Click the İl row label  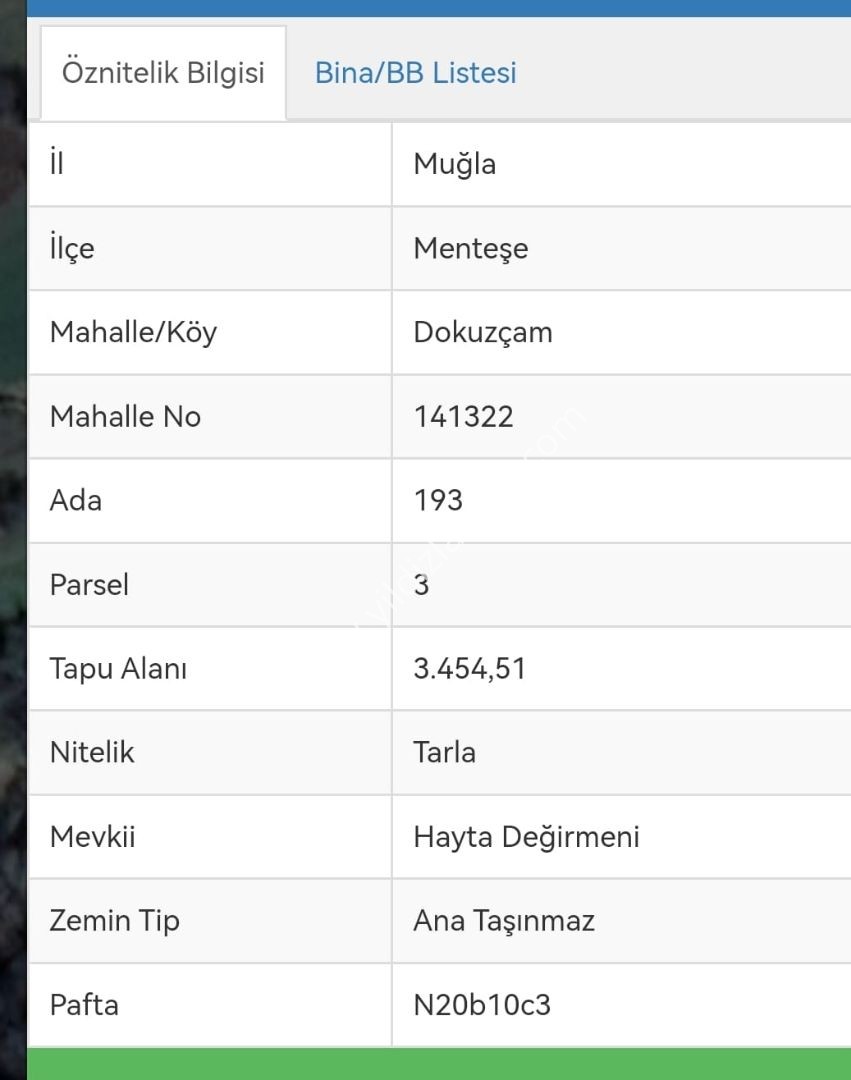coord(56,163)
